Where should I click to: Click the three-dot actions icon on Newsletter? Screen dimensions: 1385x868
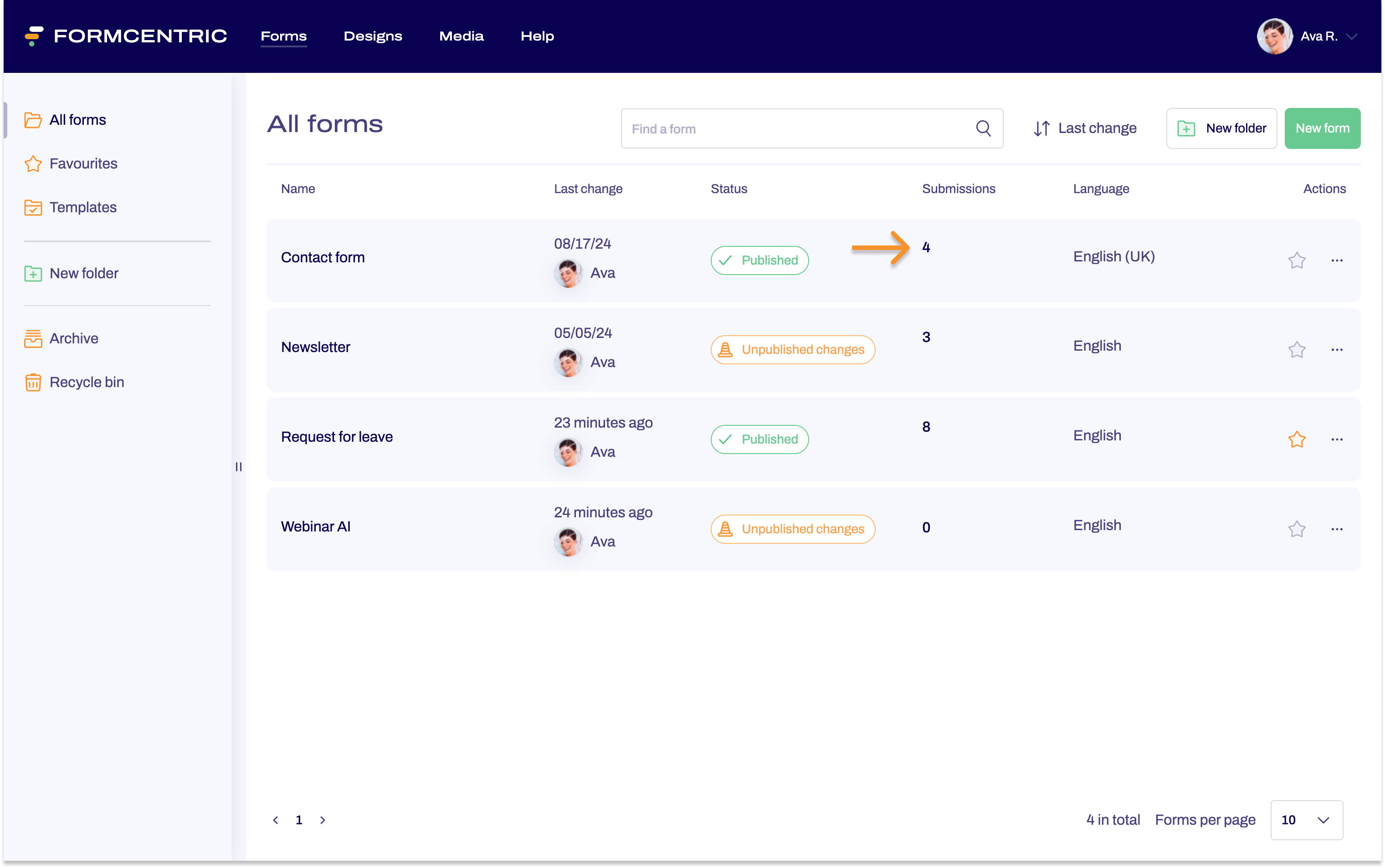(1337, 349)
